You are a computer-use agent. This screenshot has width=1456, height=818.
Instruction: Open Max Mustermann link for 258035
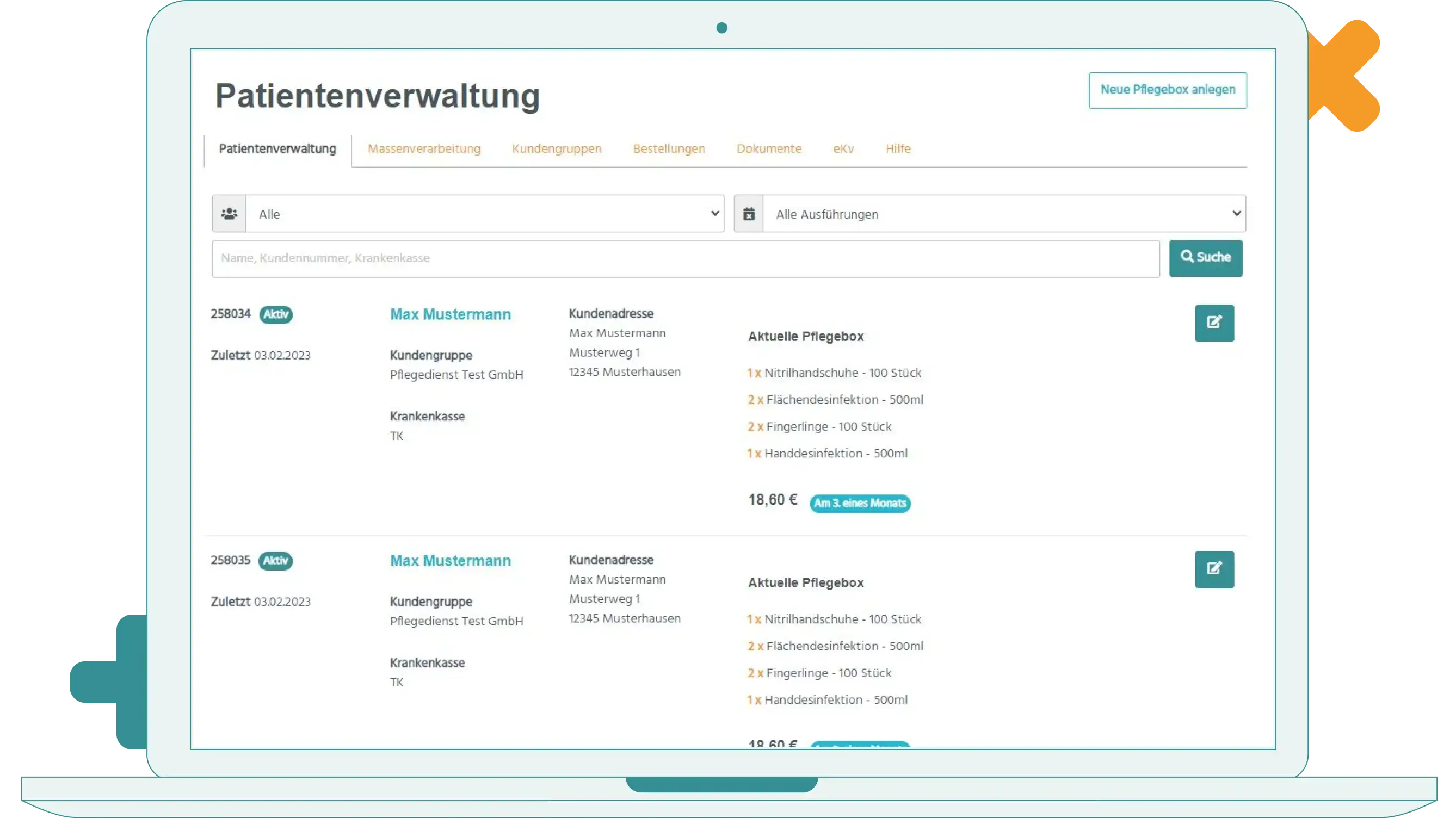point(451,561)
